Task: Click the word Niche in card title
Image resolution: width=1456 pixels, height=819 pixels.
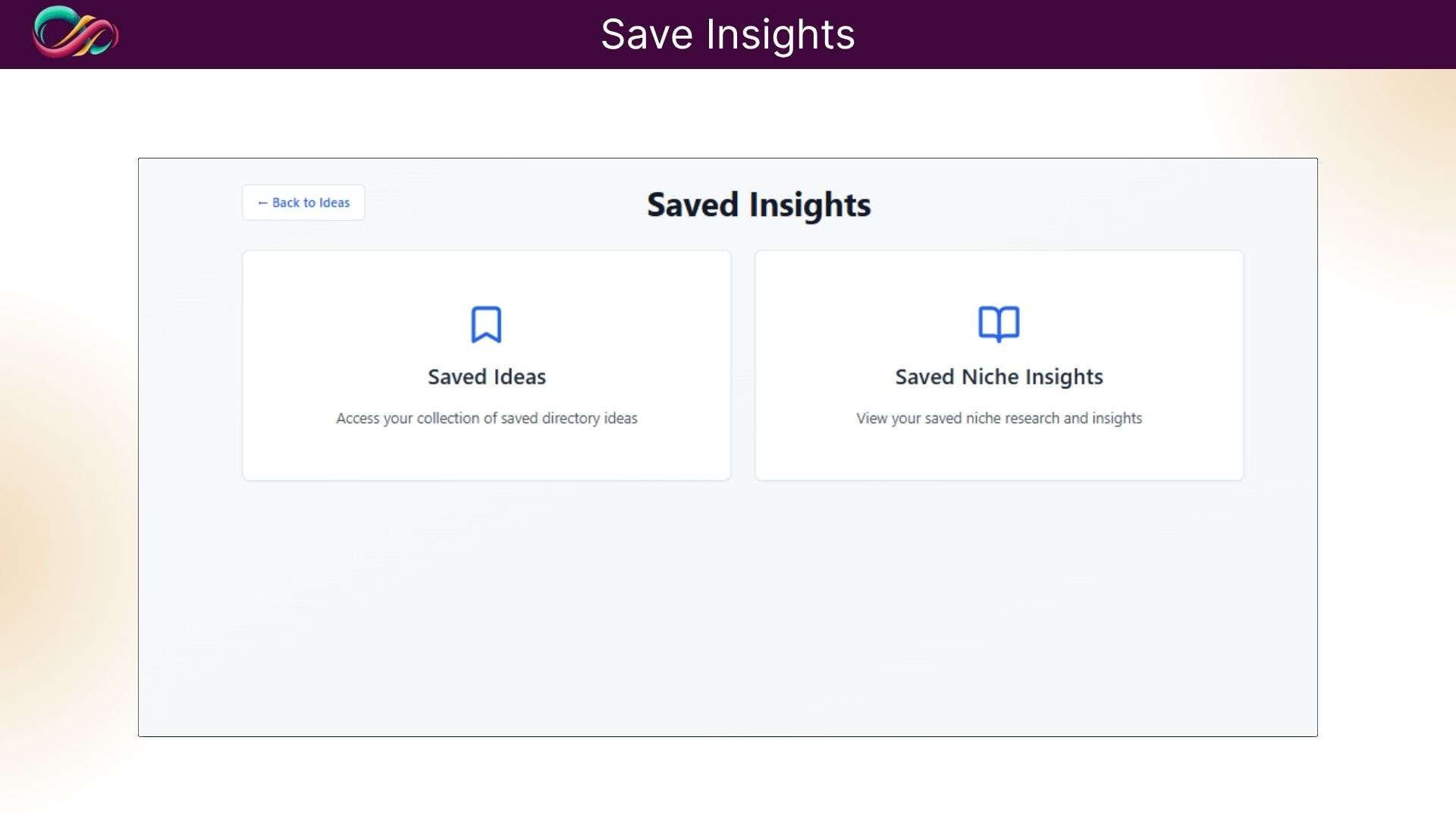Action: coord(990,377)
